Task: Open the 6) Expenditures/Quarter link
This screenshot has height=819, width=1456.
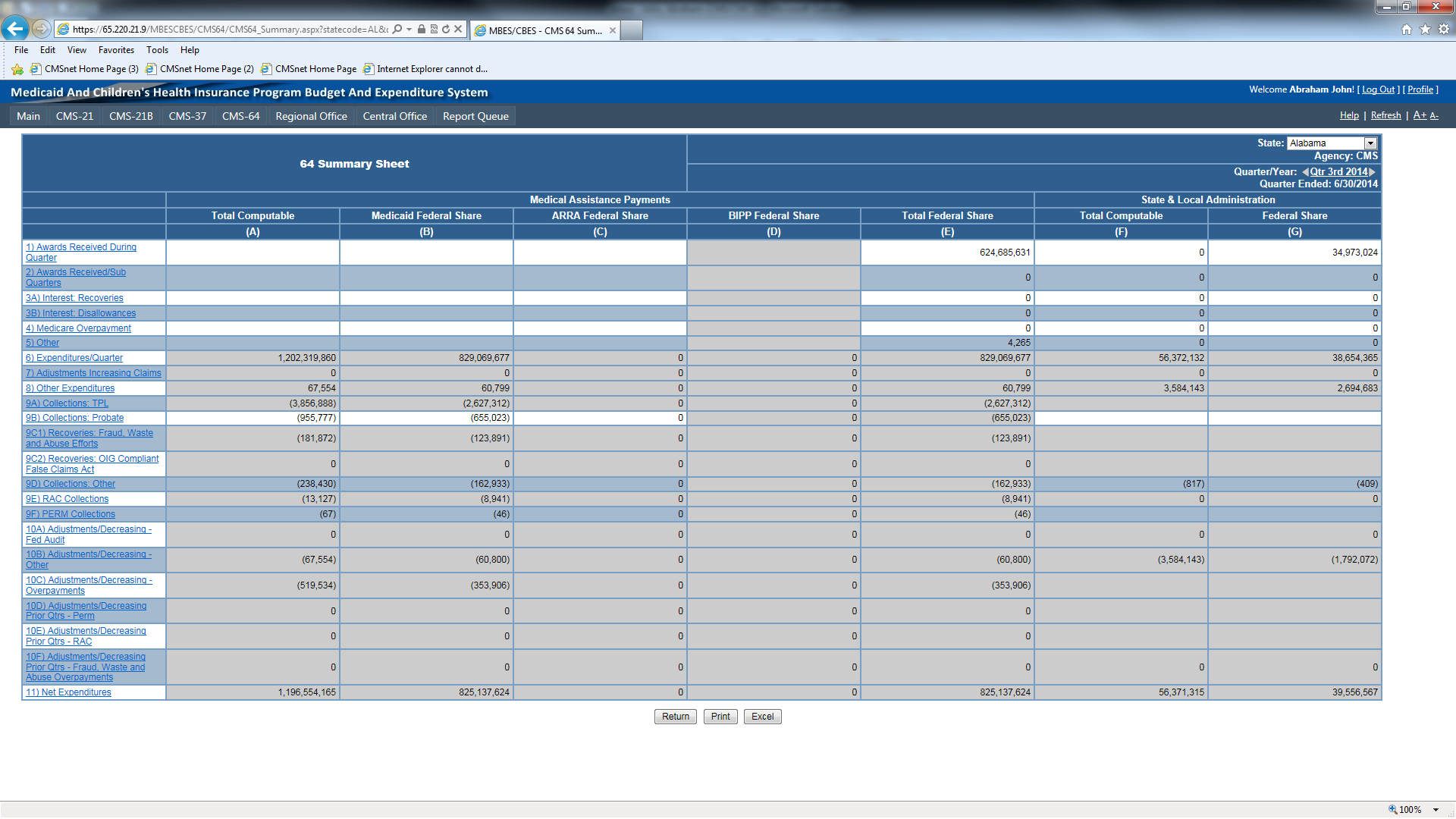Action: tap(74, 358)
